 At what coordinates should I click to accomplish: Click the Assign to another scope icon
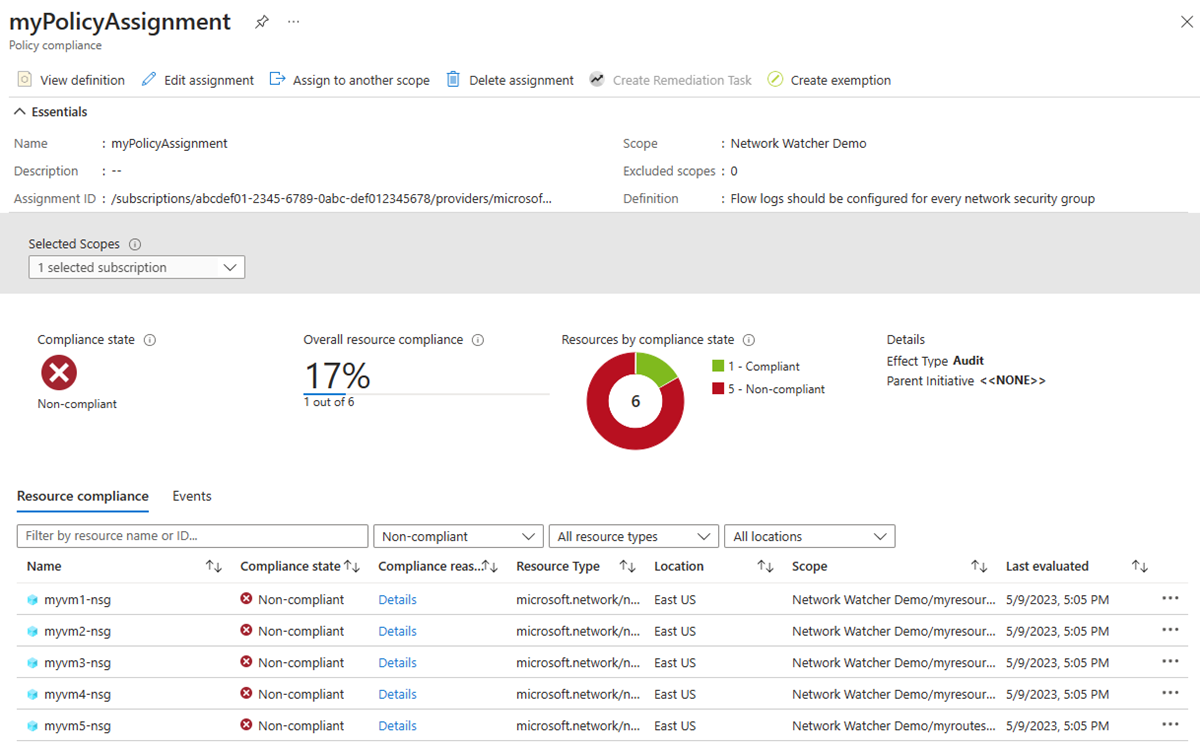point(278,80)
